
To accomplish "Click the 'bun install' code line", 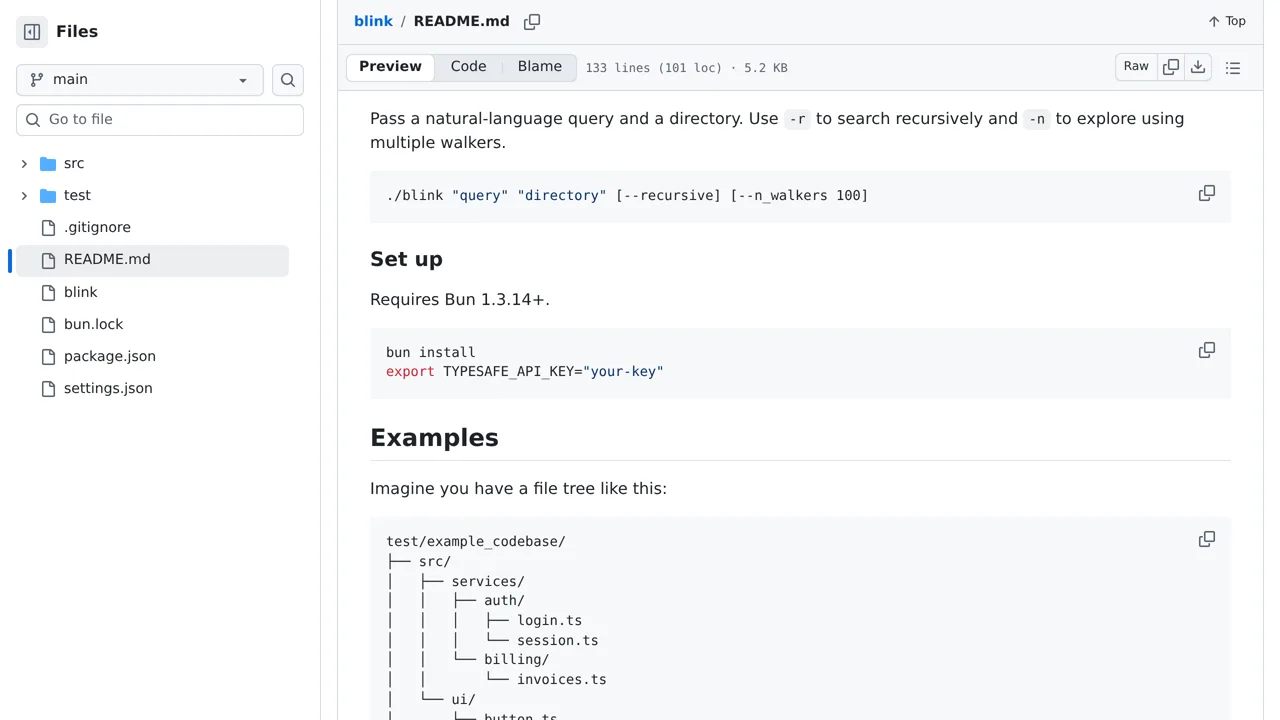I will 431,352.
